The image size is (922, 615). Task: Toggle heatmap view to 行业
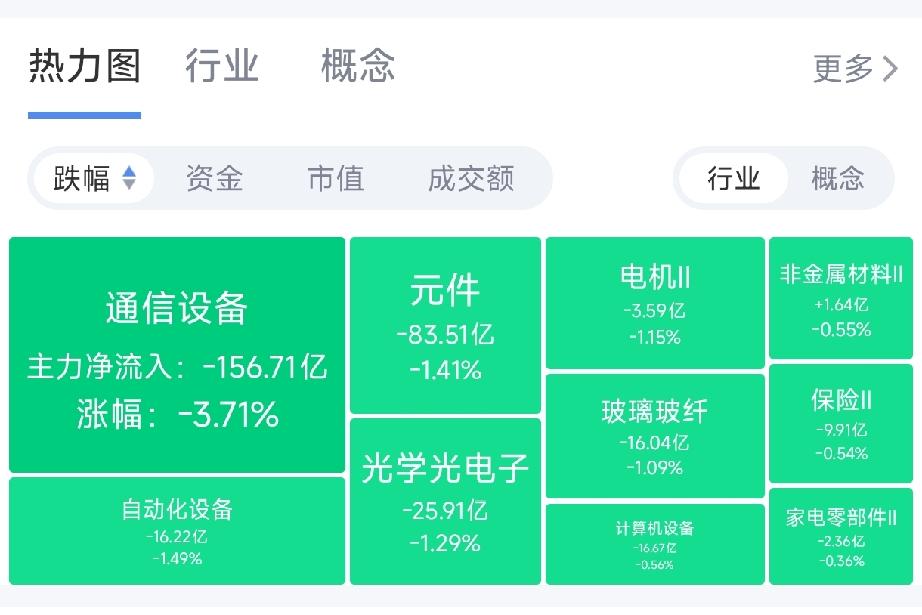click(733, 178)
